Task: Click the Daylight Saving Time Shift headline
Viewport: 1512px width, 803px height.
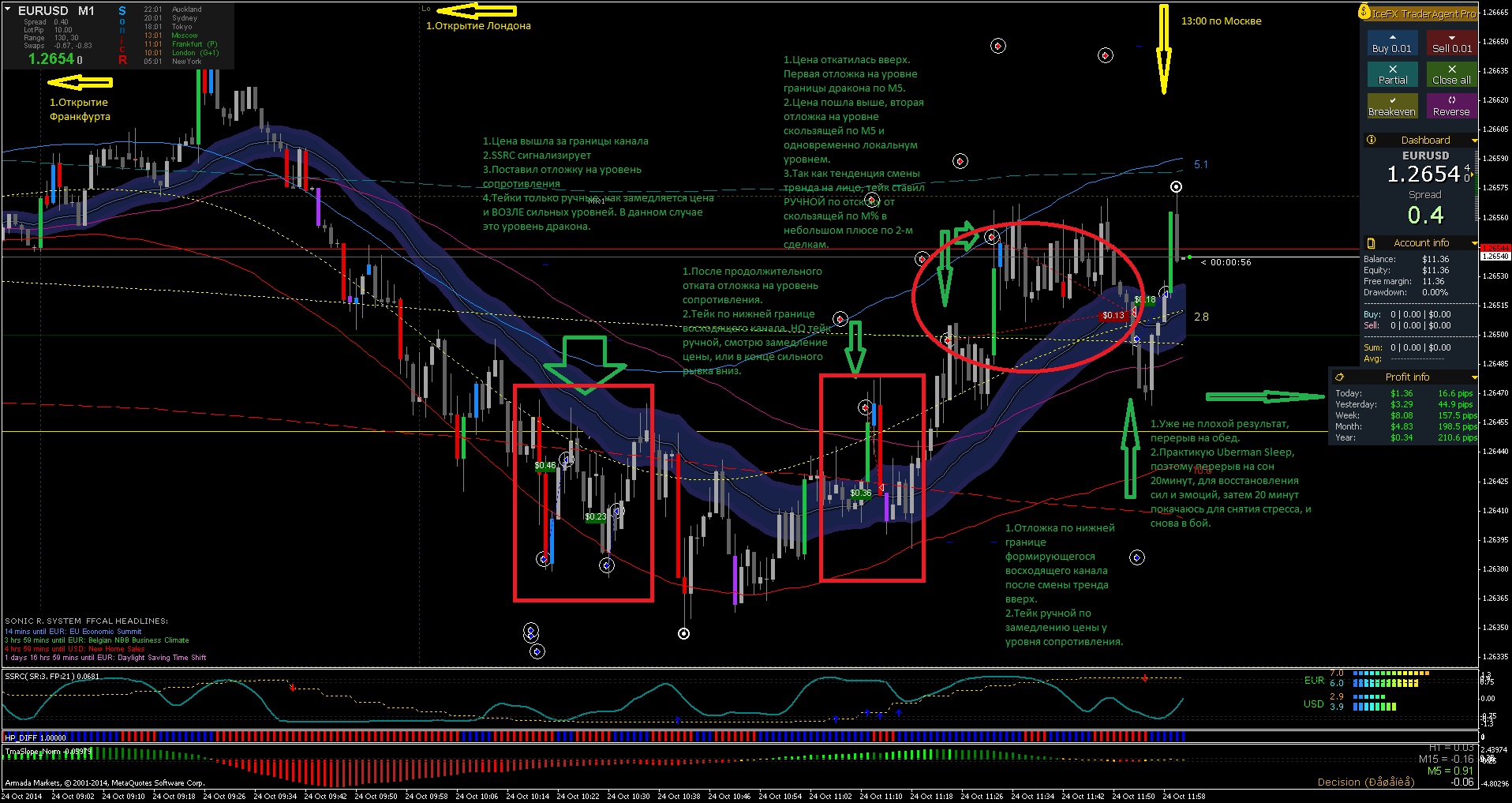Action: click(x=106, y=658)
